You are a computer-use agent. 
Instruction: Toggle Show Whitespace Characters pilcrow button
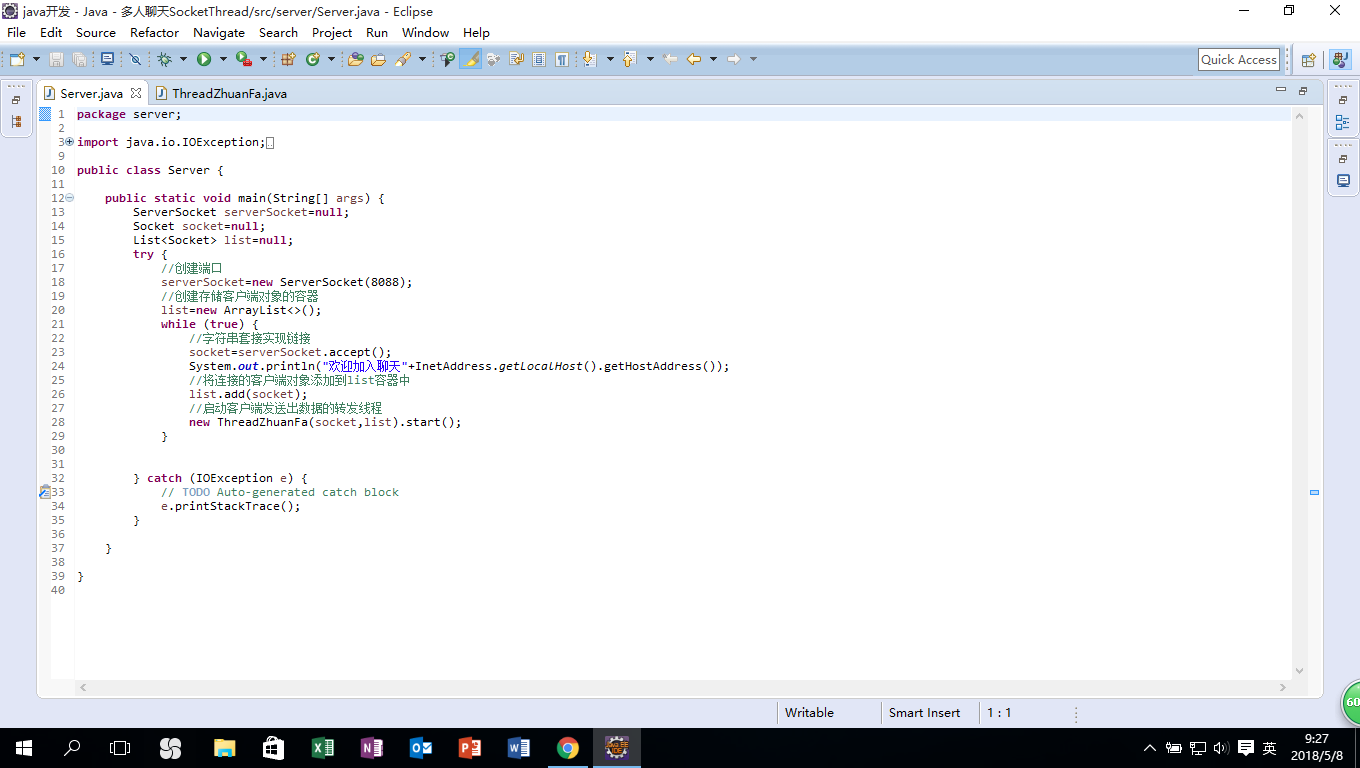coord(562,60)
